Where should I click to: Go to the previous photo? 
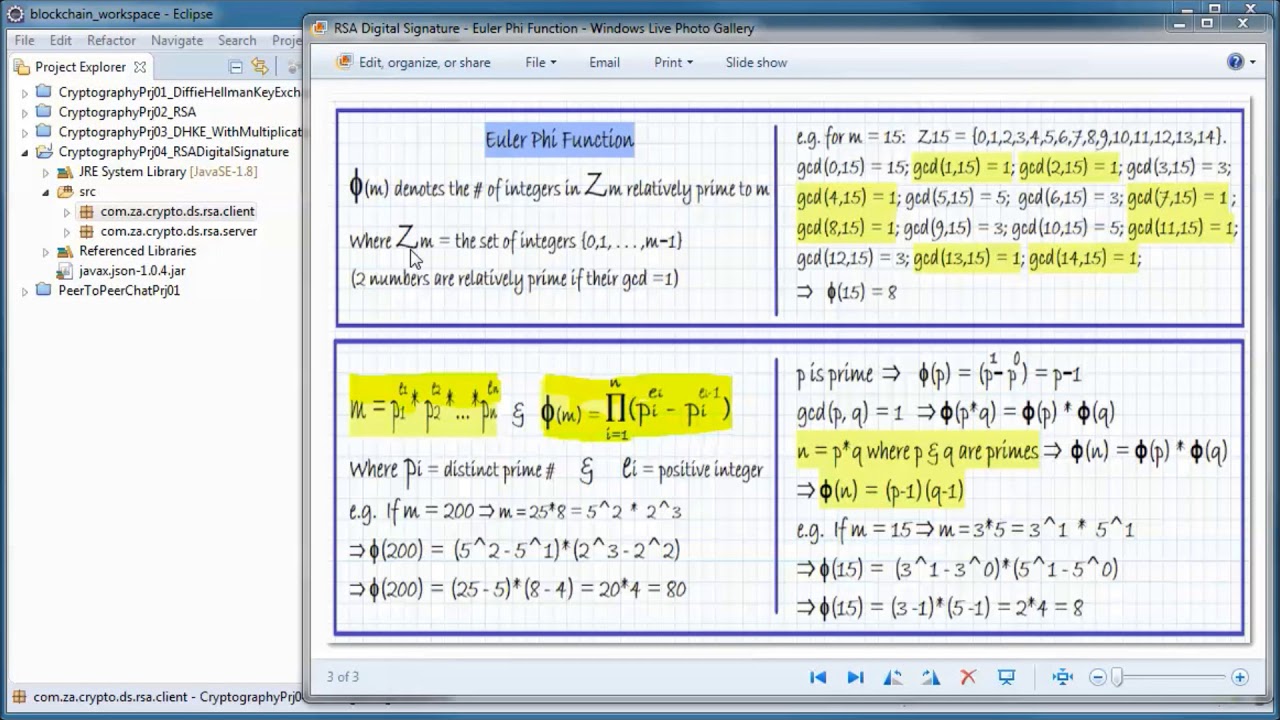818,677
